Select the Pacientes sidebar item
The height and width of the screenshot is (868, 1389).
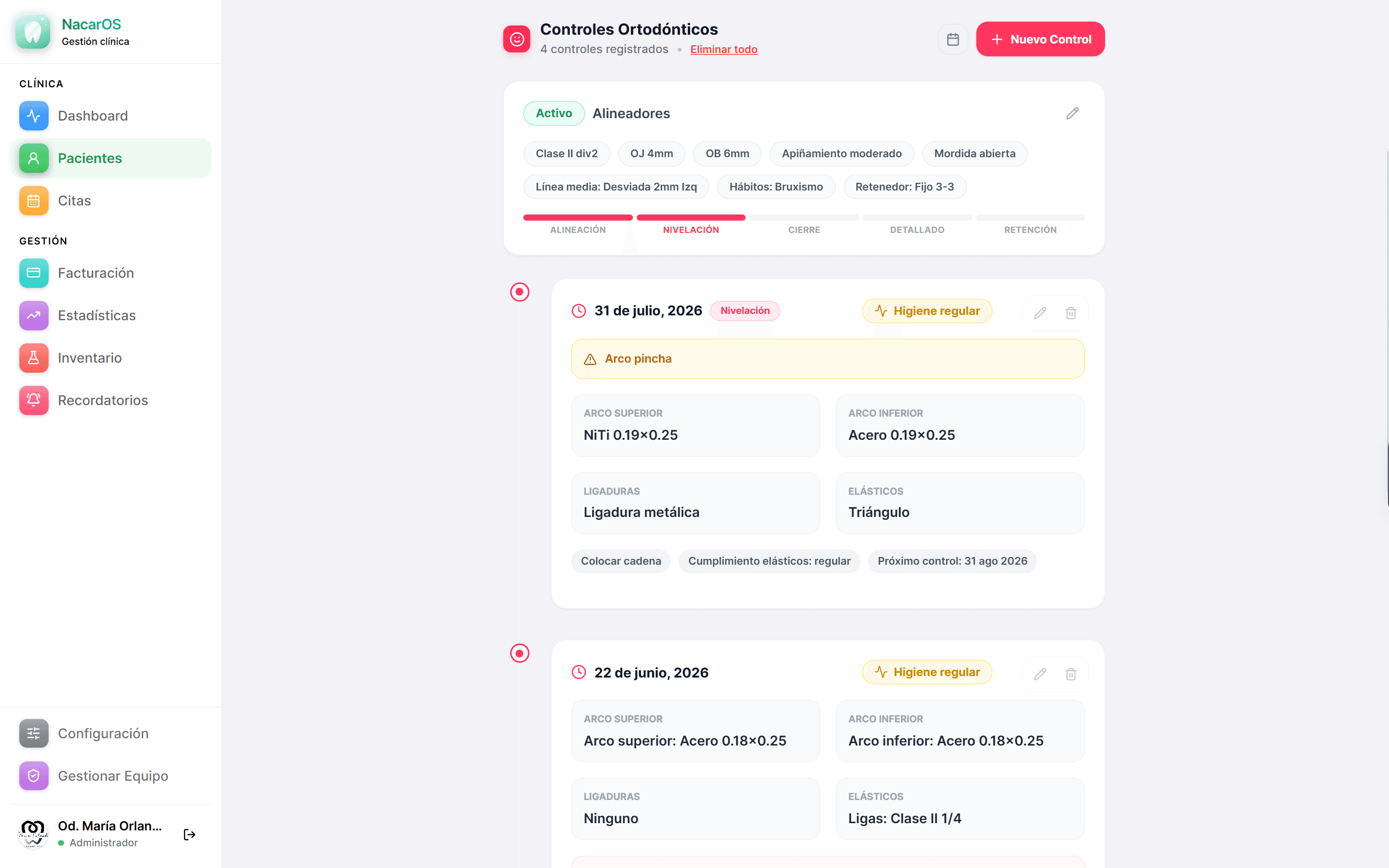[x=111, y=158]
